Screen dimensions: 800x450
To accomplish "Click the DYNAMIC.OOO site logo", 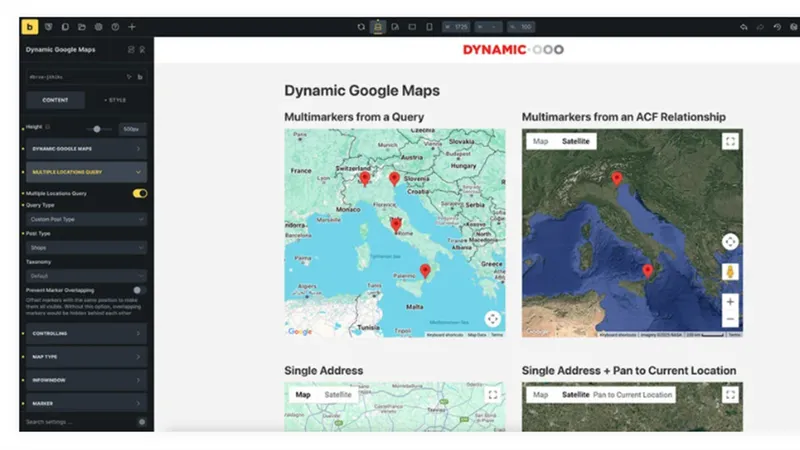I will point(513,49).
